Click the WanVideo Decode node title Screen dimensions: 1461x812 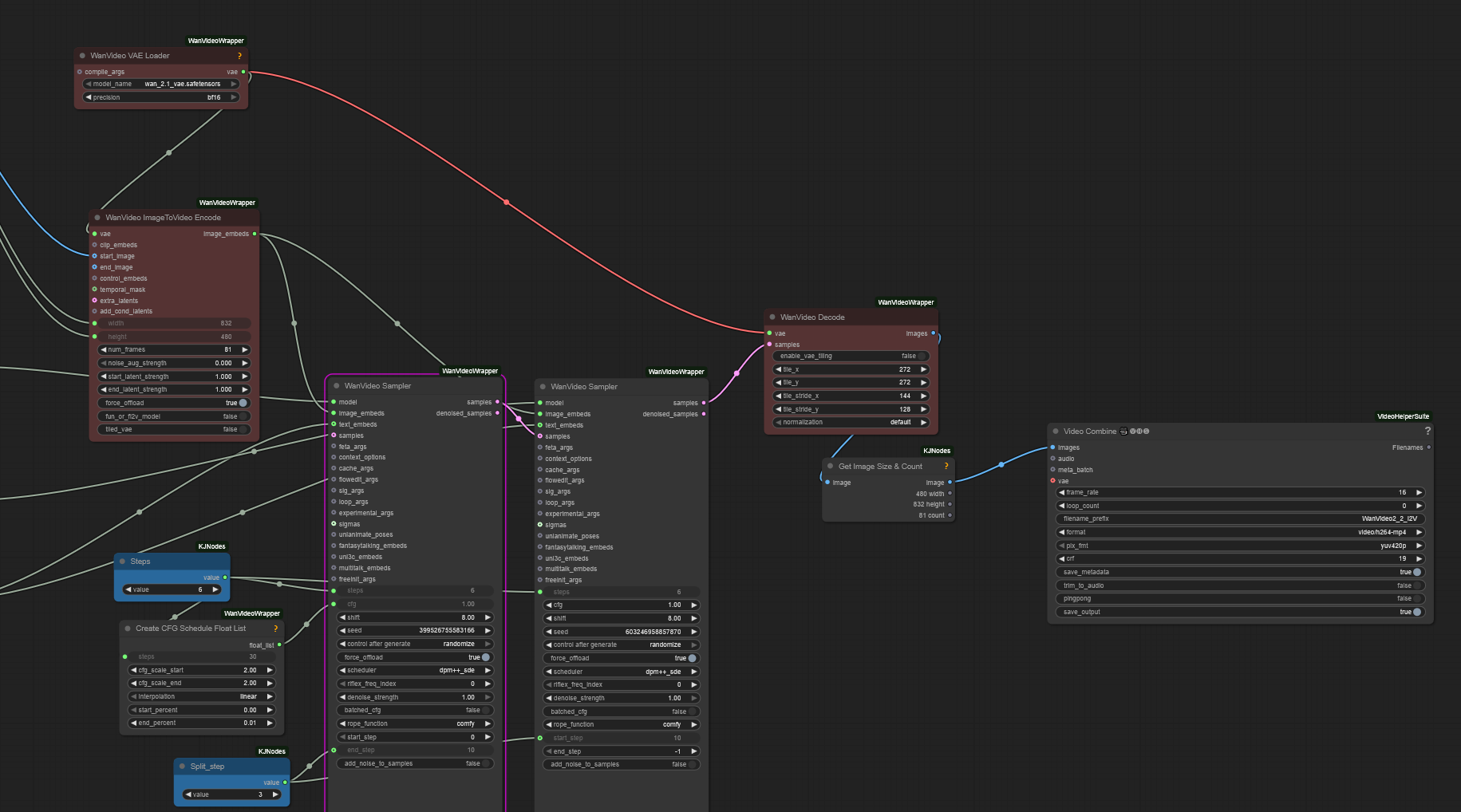coord(812,317)
